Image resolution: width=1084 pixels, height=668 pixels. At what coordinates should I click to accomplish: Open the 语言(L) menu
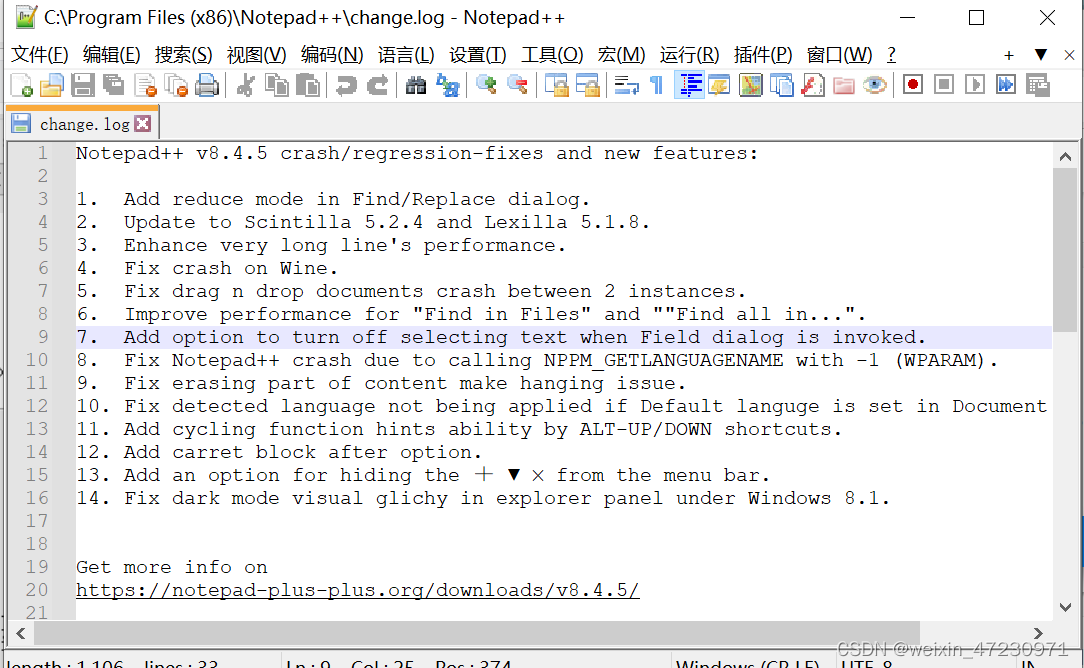click(x=406, y=55)
